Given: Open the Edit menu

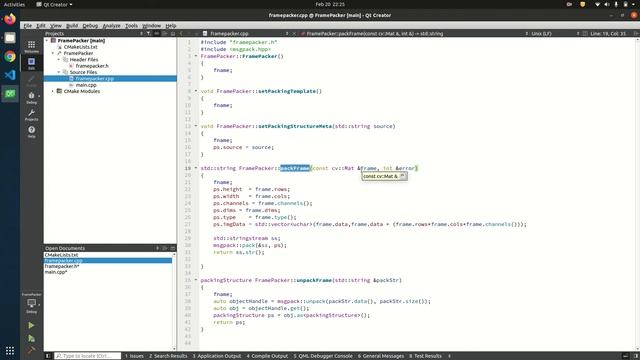Looking at the screenshot, I should pyautogui.click(x=41, y=26).
